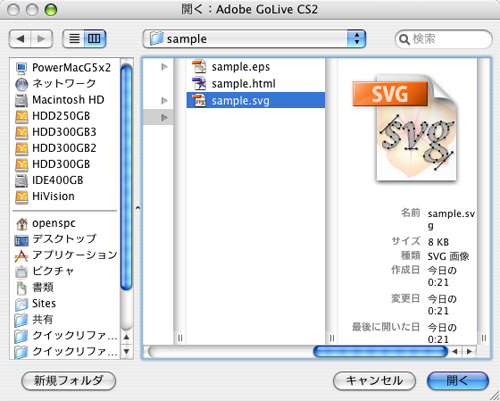500x401 pixels.
Task: Switch to column view mode
Action: point(95,39)
